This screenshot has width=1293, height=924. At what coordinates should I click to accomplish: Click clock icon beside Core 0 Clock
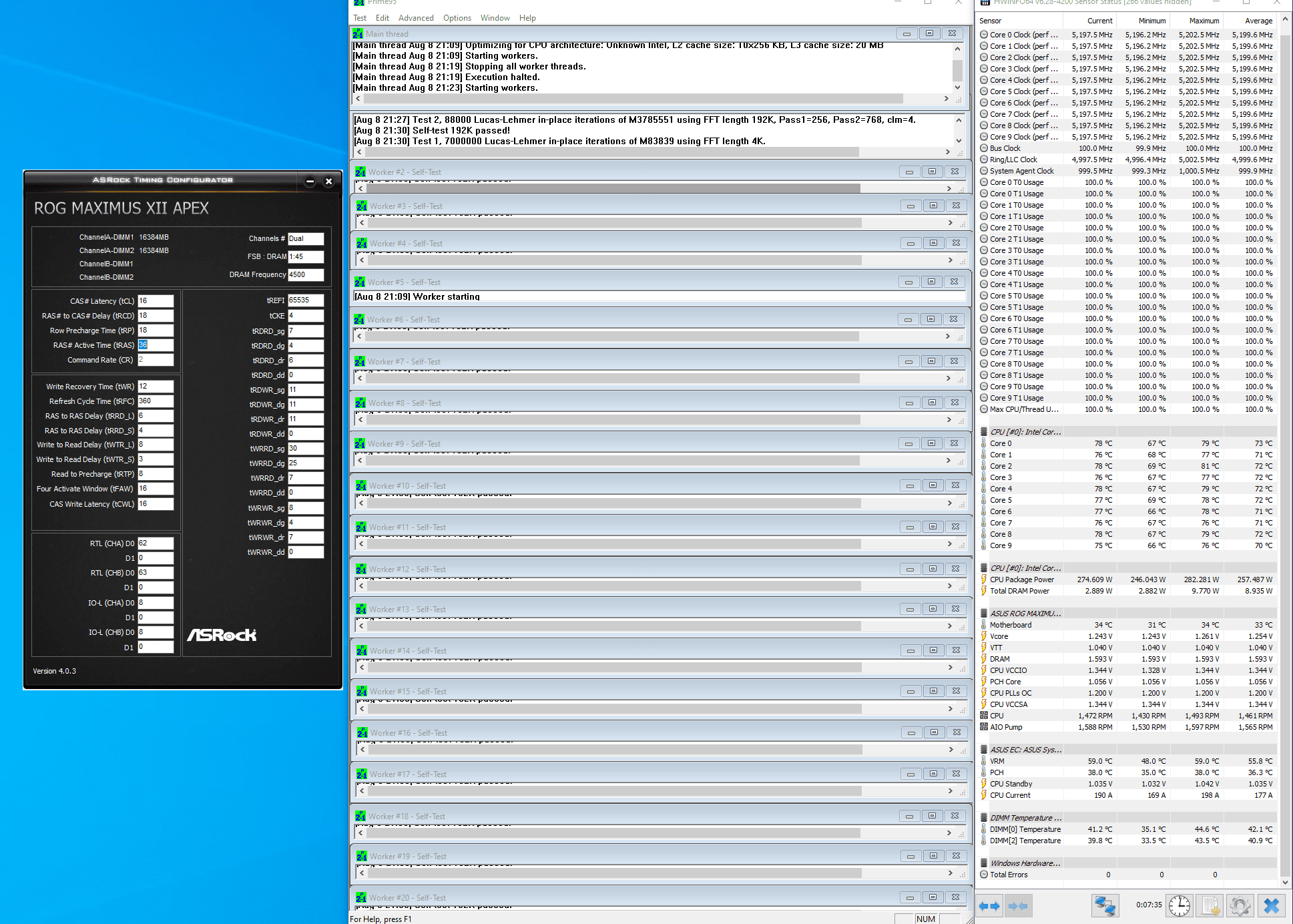click(x=984, y=35)
